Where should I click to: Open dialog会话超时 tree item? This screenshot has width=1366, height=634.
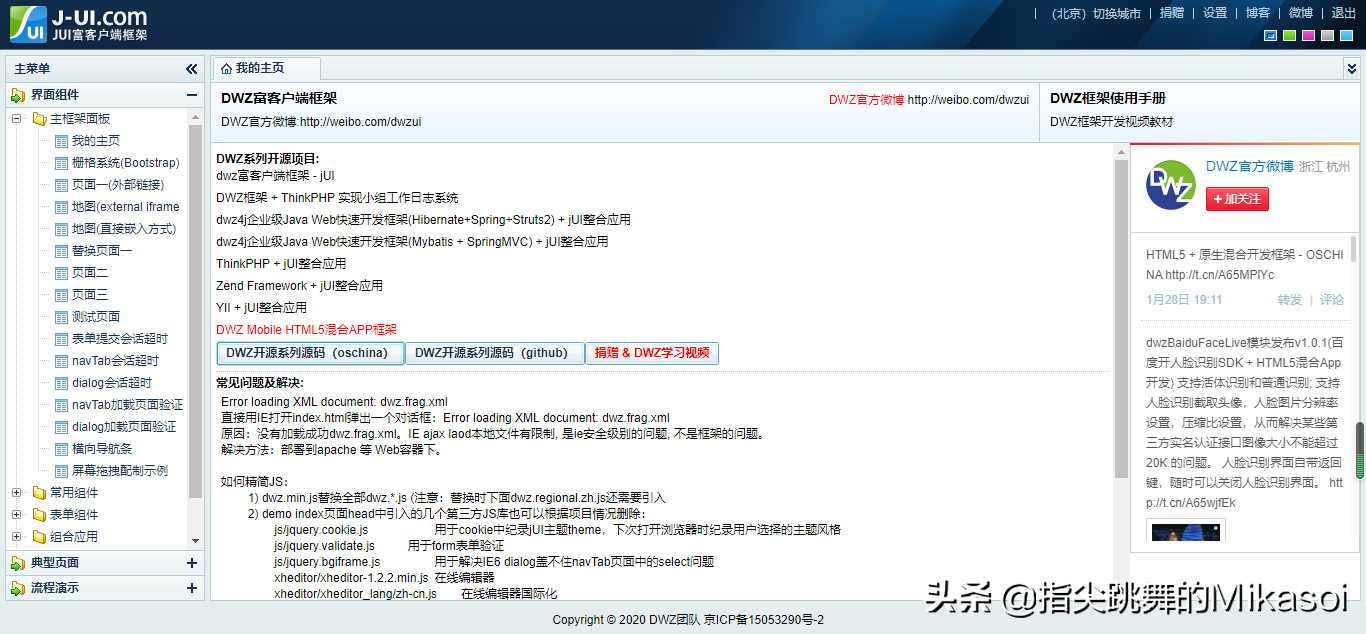pyautogui.click(x=112, y=383)
